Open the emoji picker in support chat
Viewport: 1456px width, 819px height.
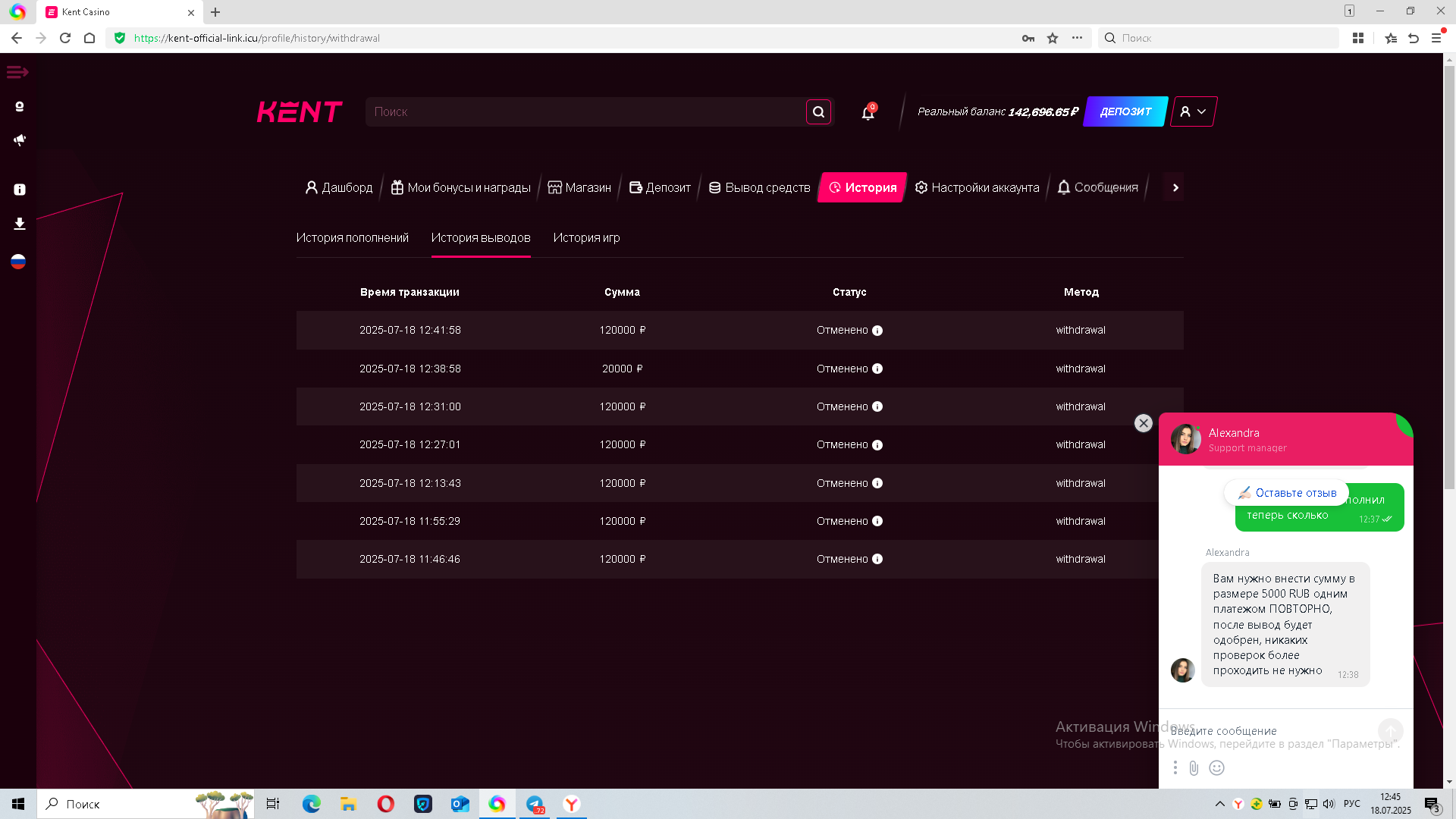pyautogui.click(x=1216, y=768)
